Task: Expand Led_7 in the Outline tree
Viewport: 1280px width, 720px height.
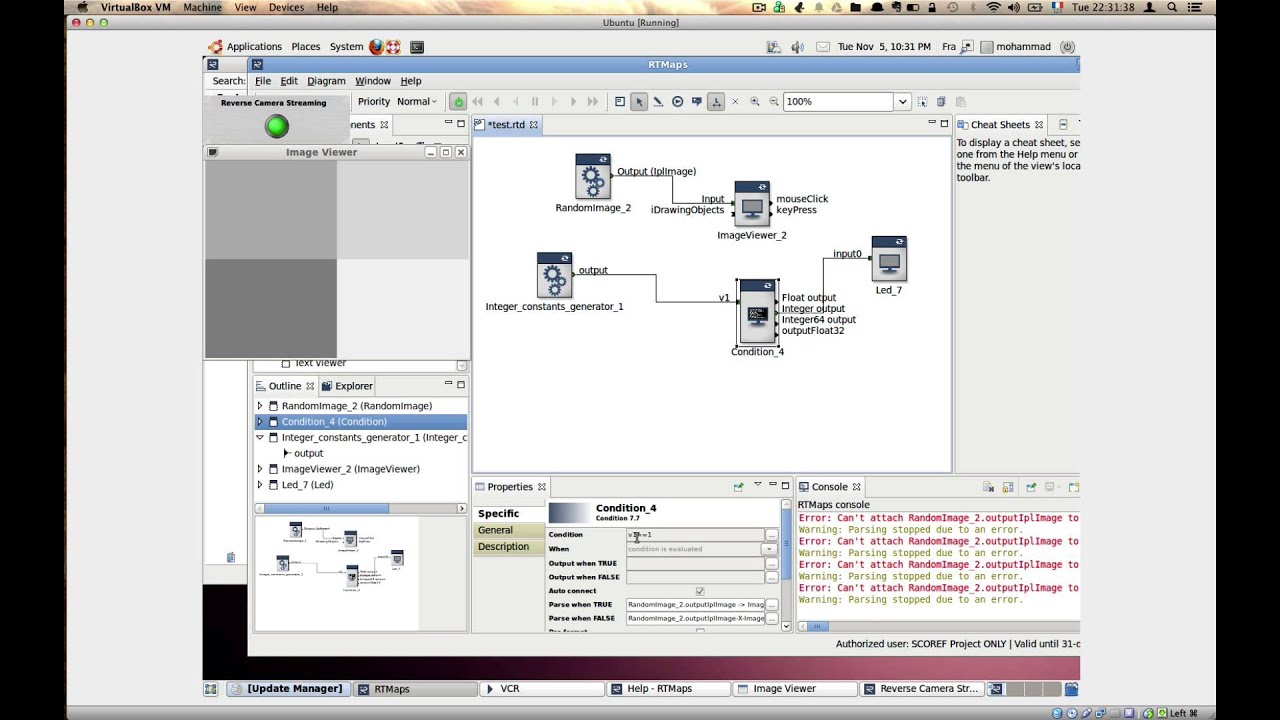Action: (260, 485)
